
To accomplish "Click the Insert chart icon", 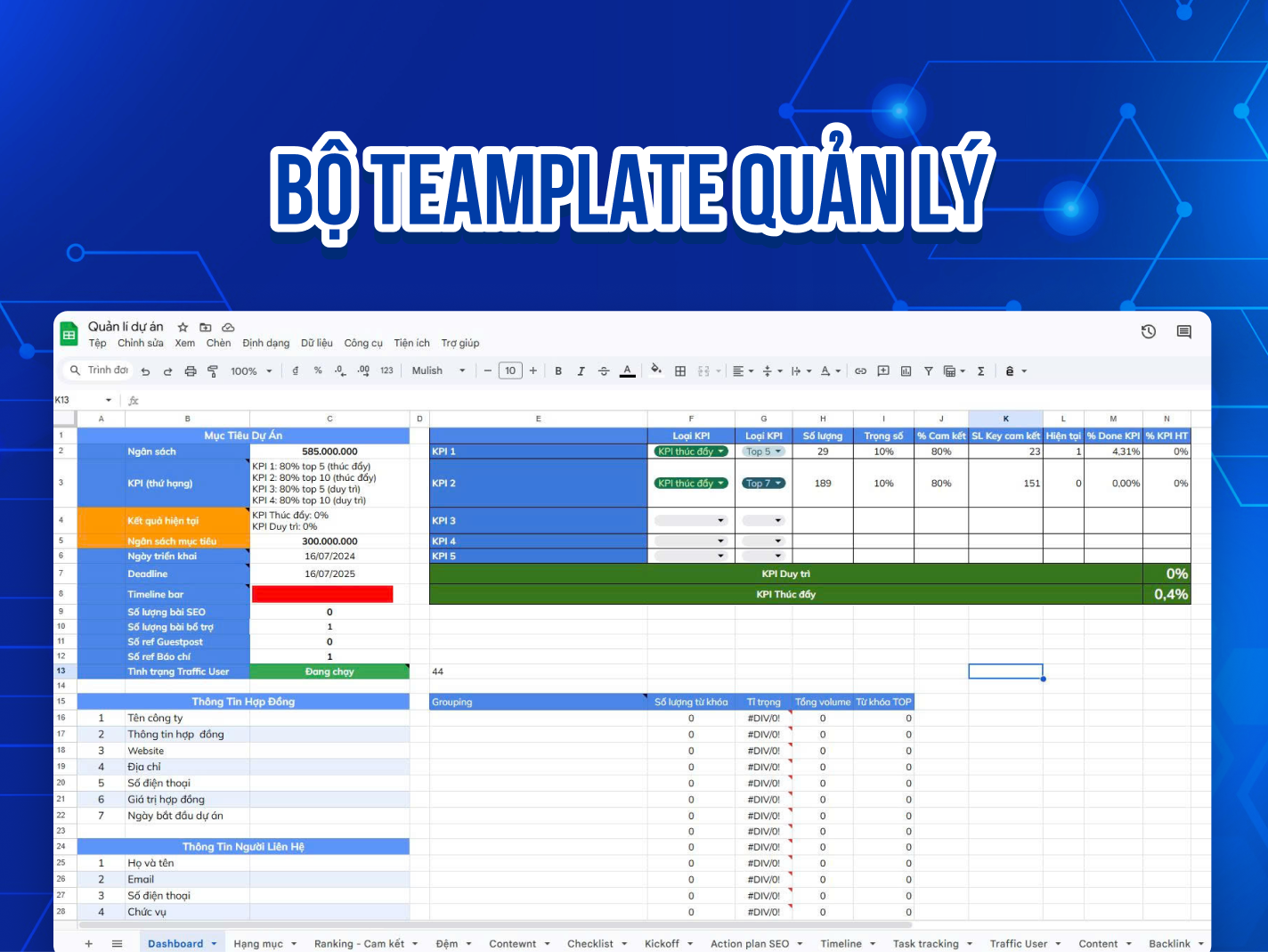I will (906, 370).
